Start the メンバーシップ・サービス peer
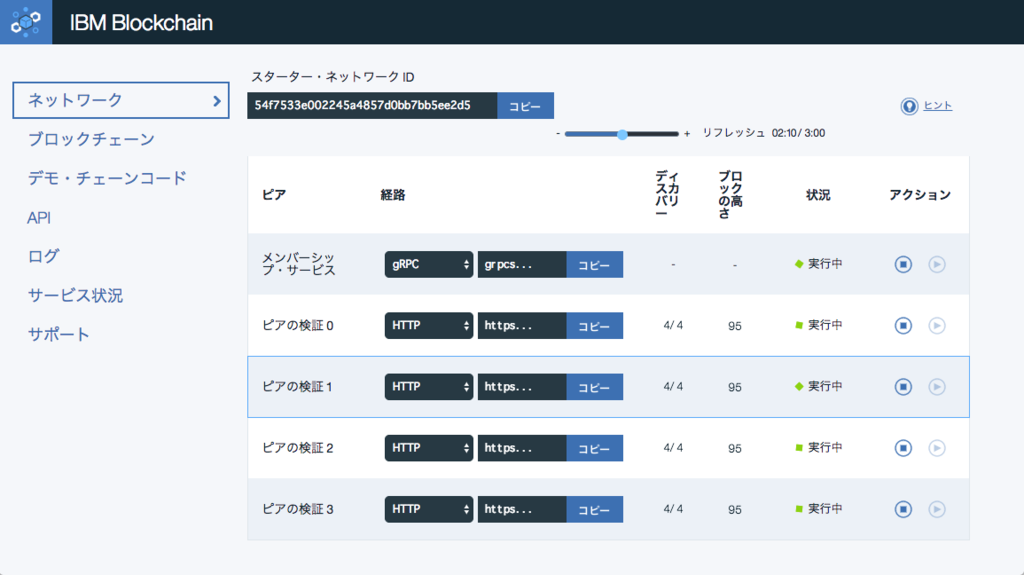The image size is (1024, 575). 936,264
